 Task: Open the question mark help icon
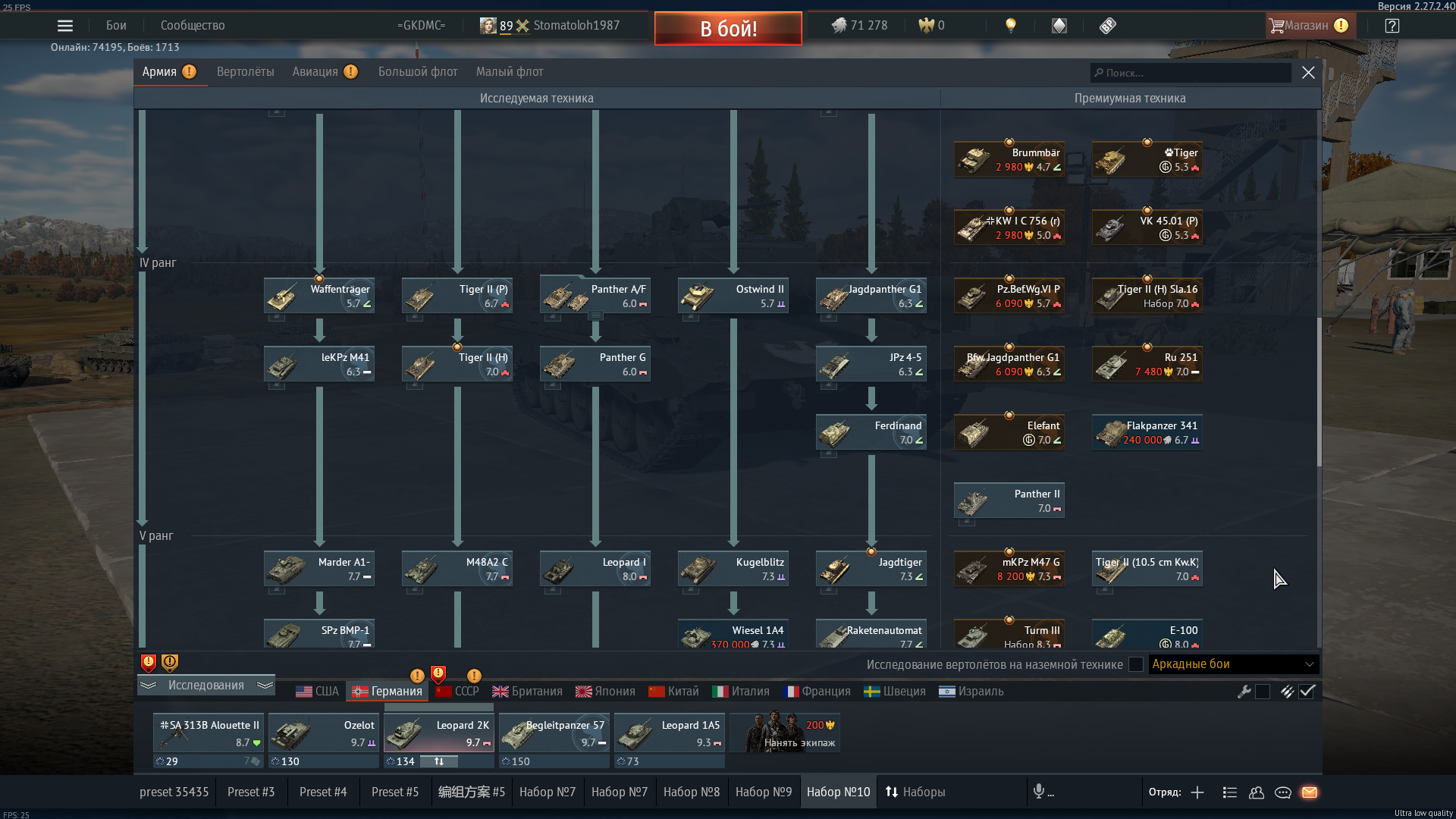click(1392, 26)
